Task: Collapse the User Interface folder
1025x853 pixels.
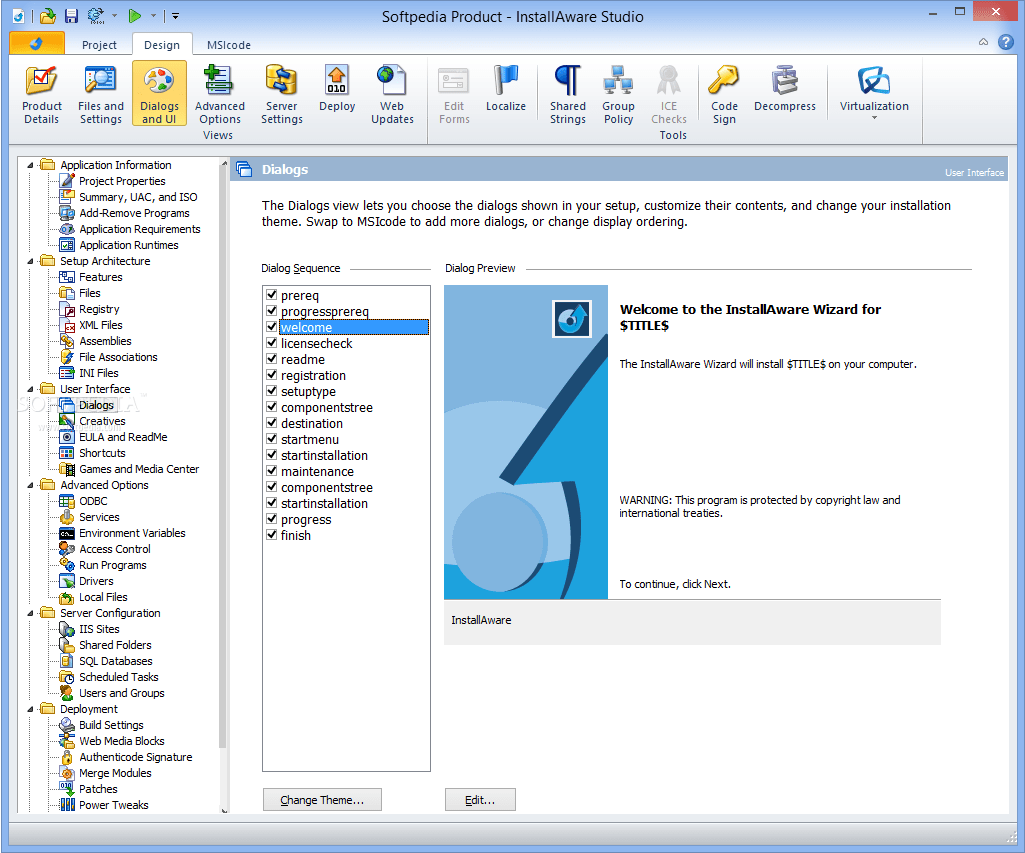Action: 30,390
